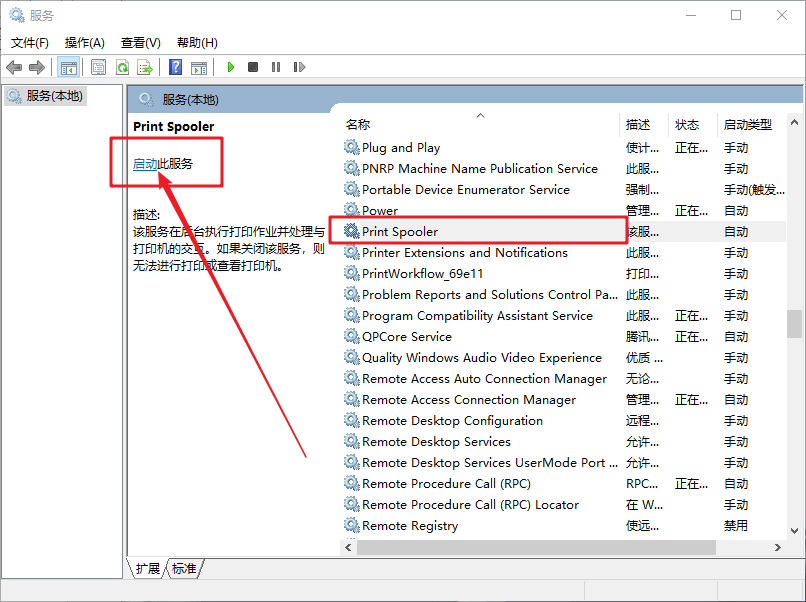
Task: Click the Stop Service square icon
Action: (253, 67)
